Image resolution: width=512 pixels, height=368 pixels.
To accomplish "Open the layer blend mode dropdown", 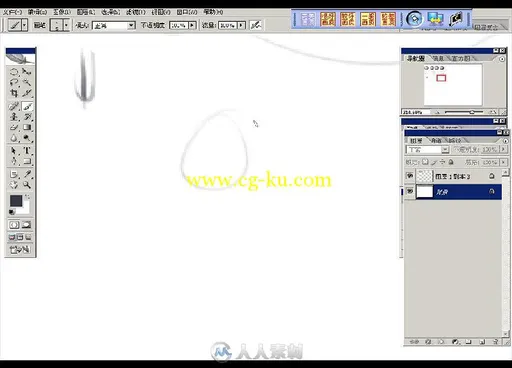I will coord(428,150).
